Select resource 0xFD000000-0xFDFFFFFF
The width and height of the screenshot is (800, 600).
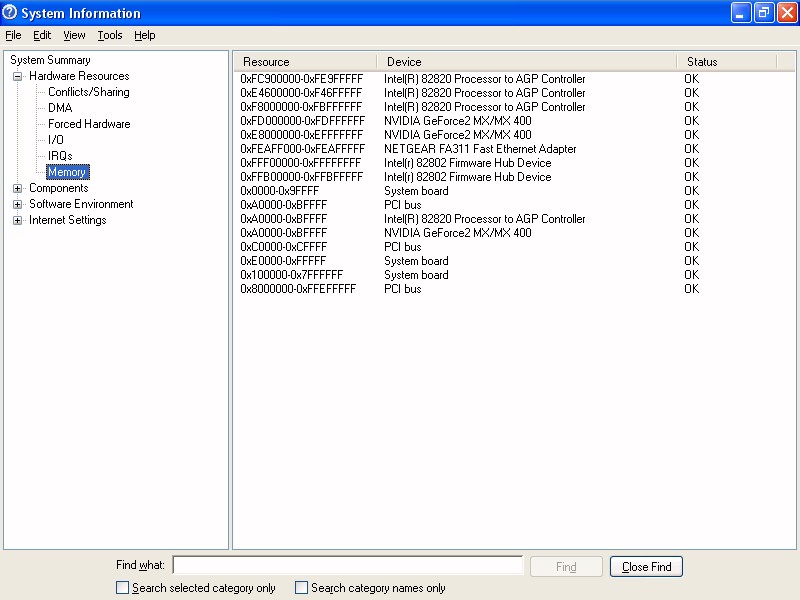[303, 121]
